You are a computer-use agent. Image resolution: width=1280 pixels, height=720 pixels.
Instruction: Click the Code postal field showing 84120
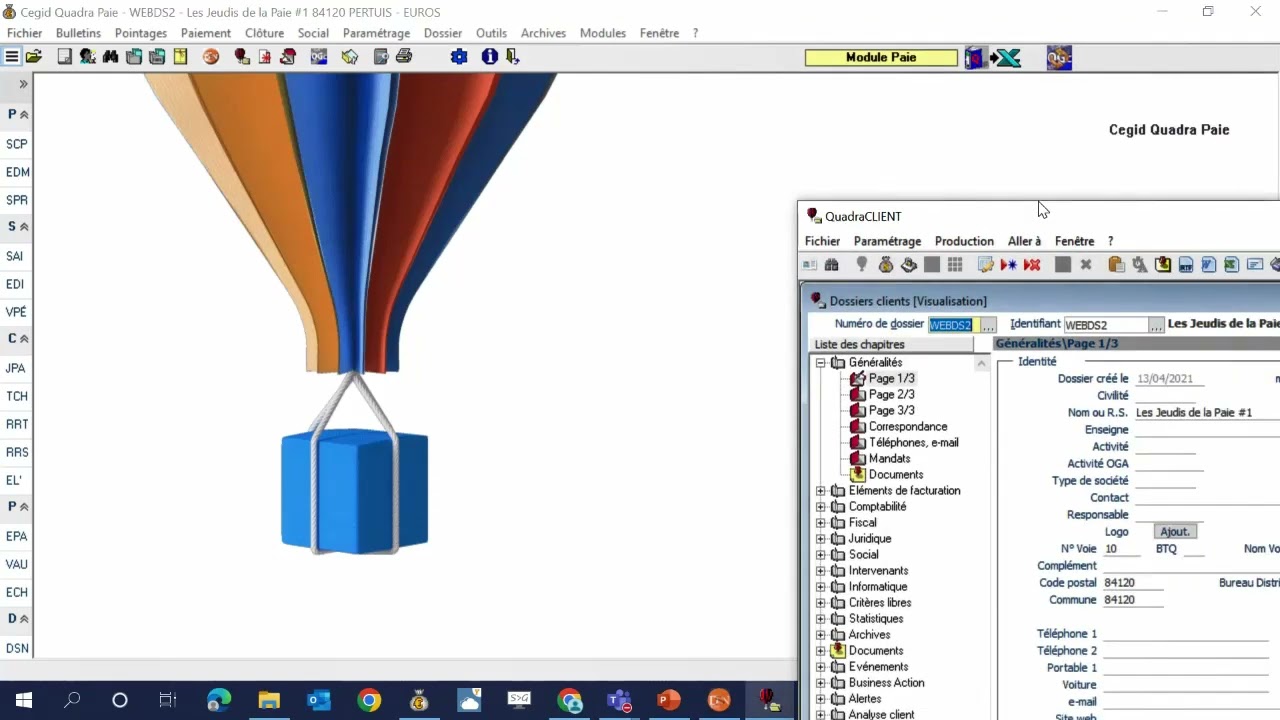[1133, 583]
